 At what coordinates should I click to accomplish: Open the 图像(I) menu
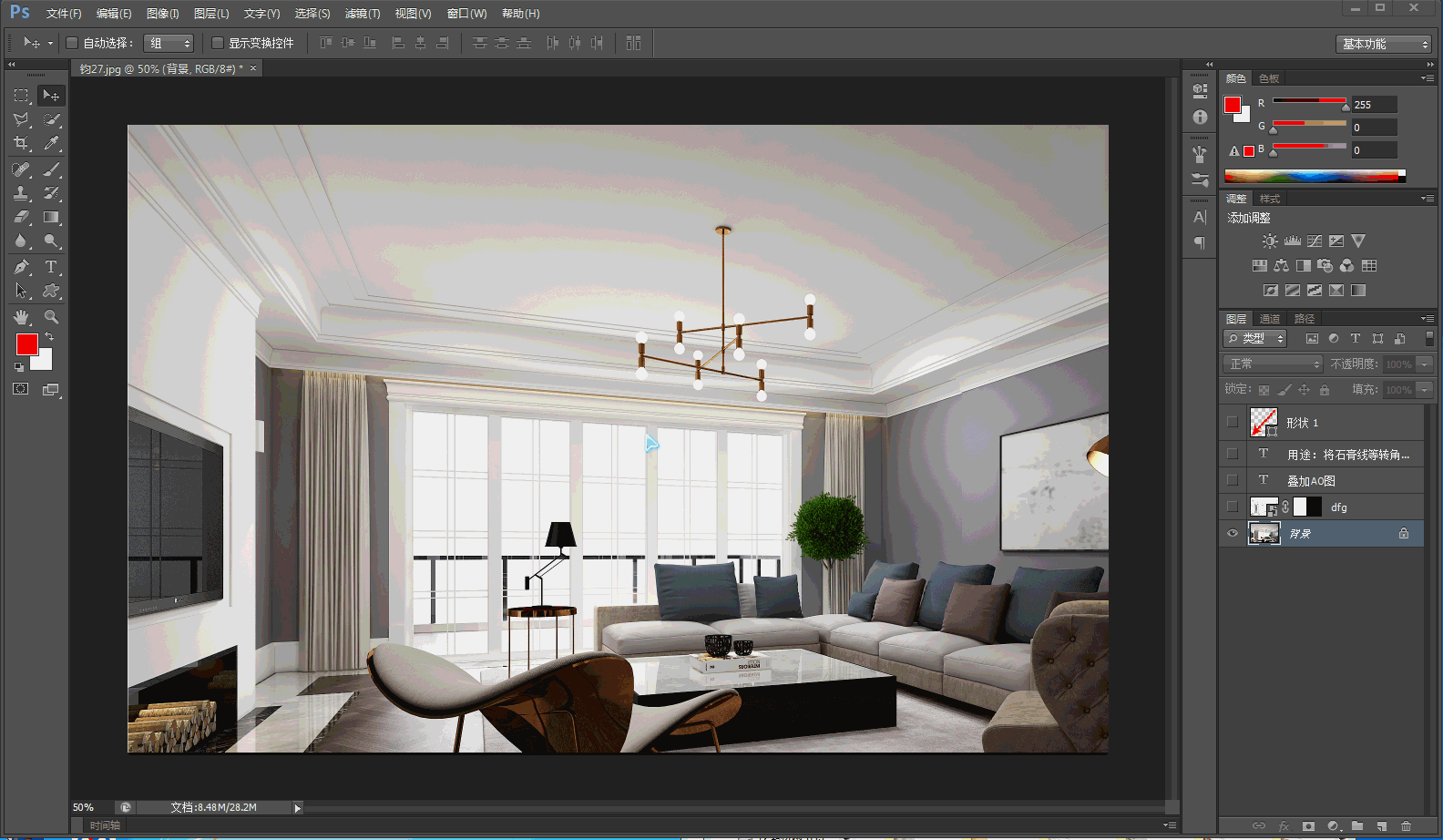163,14
